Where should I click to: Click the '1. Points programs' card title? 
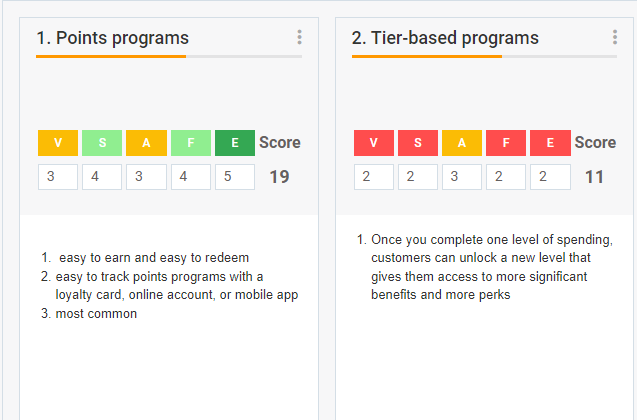[112, 38]
